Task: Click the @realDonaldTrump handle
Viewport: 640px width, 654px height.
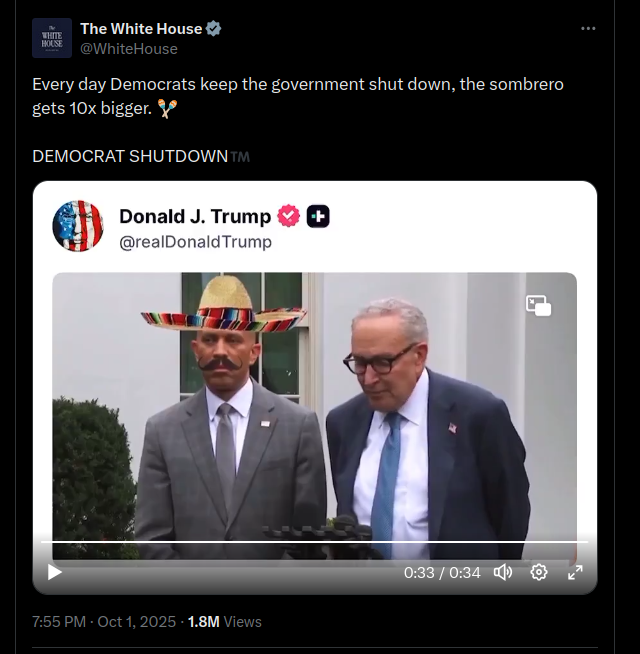Action: (x=195, y=241)
